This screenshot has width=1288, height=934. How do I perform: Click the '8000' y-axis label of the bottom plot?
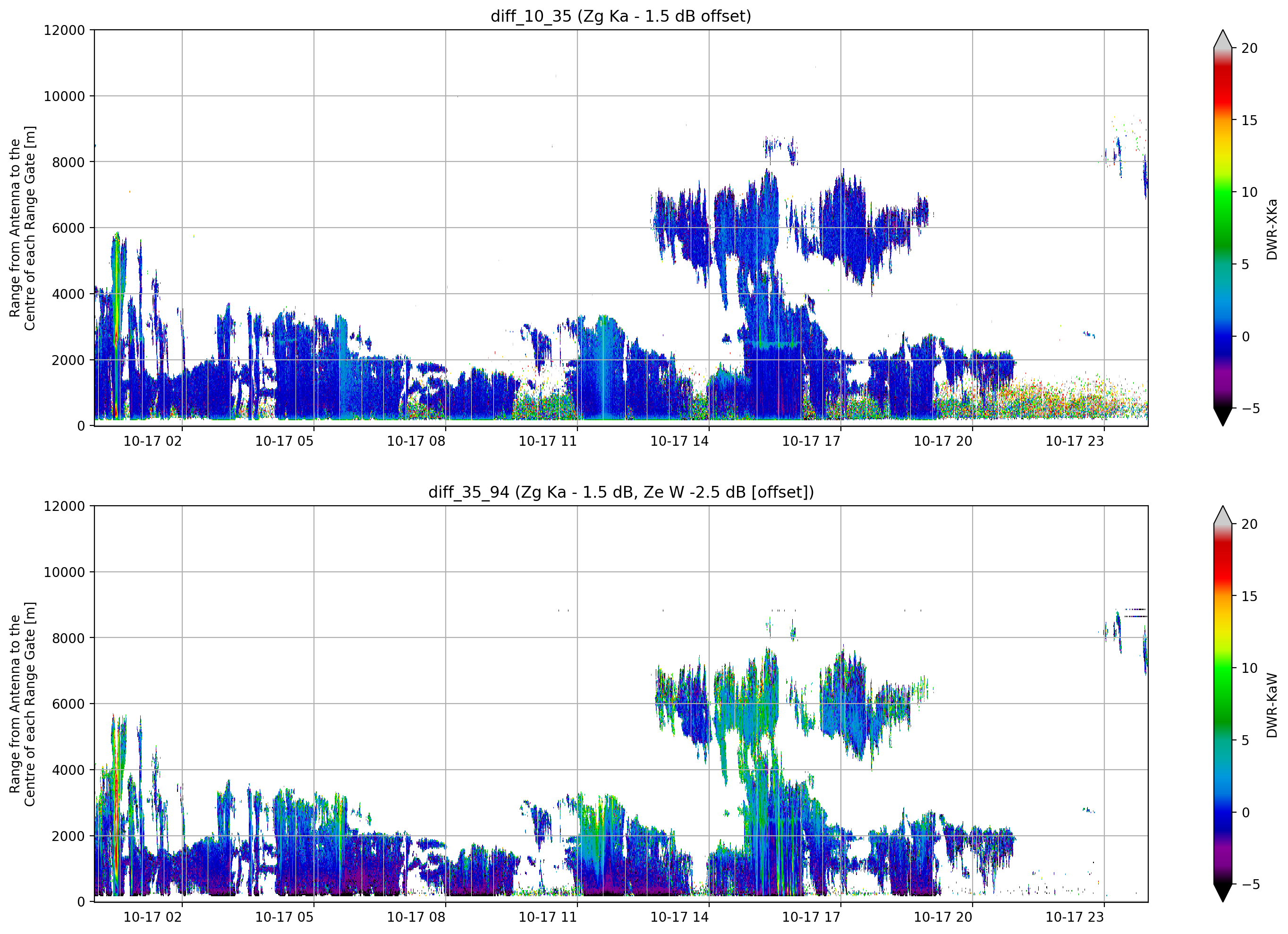[68, 638]
